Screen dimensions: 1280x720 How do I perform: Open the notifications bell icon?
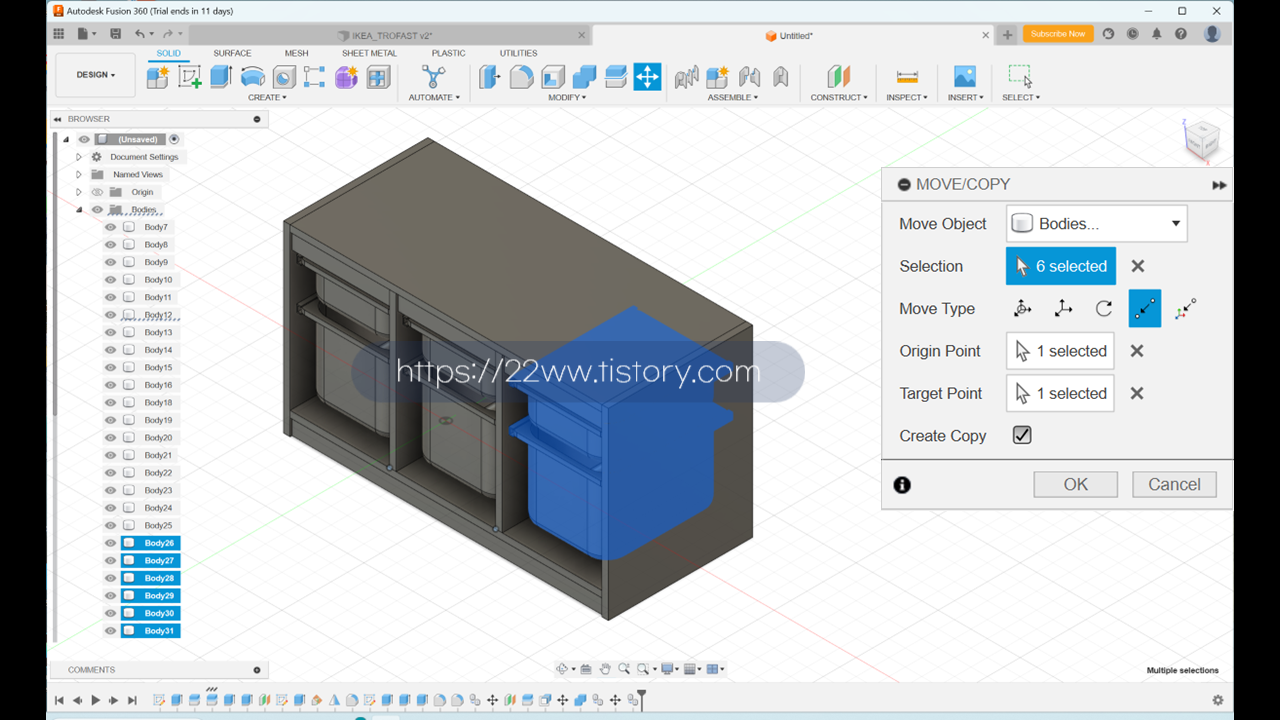click(x=1156, y=34)
